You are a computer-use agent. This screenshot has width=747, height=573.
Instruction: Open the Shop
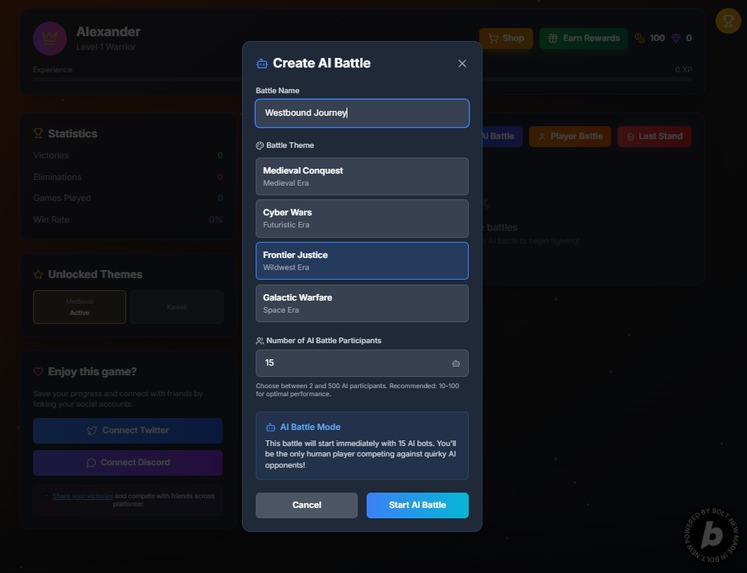tap(505, 38)
